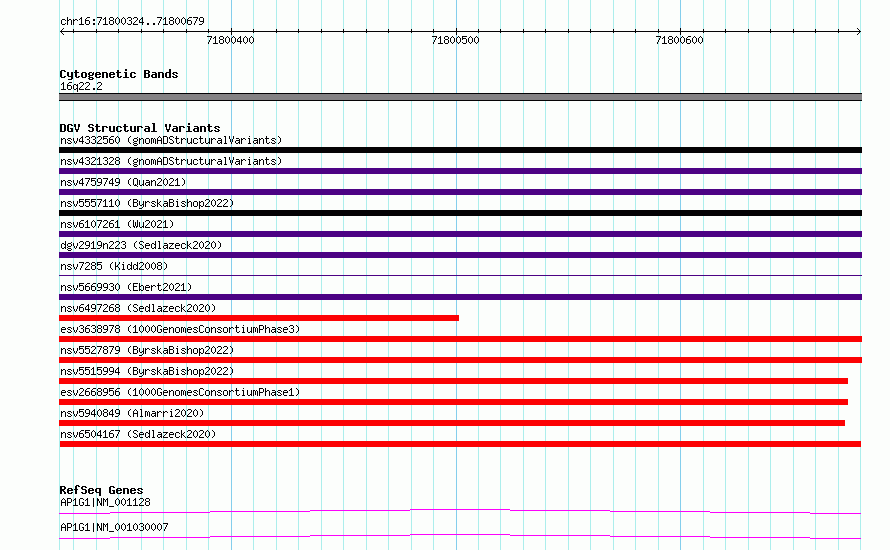Select the red bar for esv3638978
The height and width of the screenshot is (550, 890).
(x=460, y=339)
